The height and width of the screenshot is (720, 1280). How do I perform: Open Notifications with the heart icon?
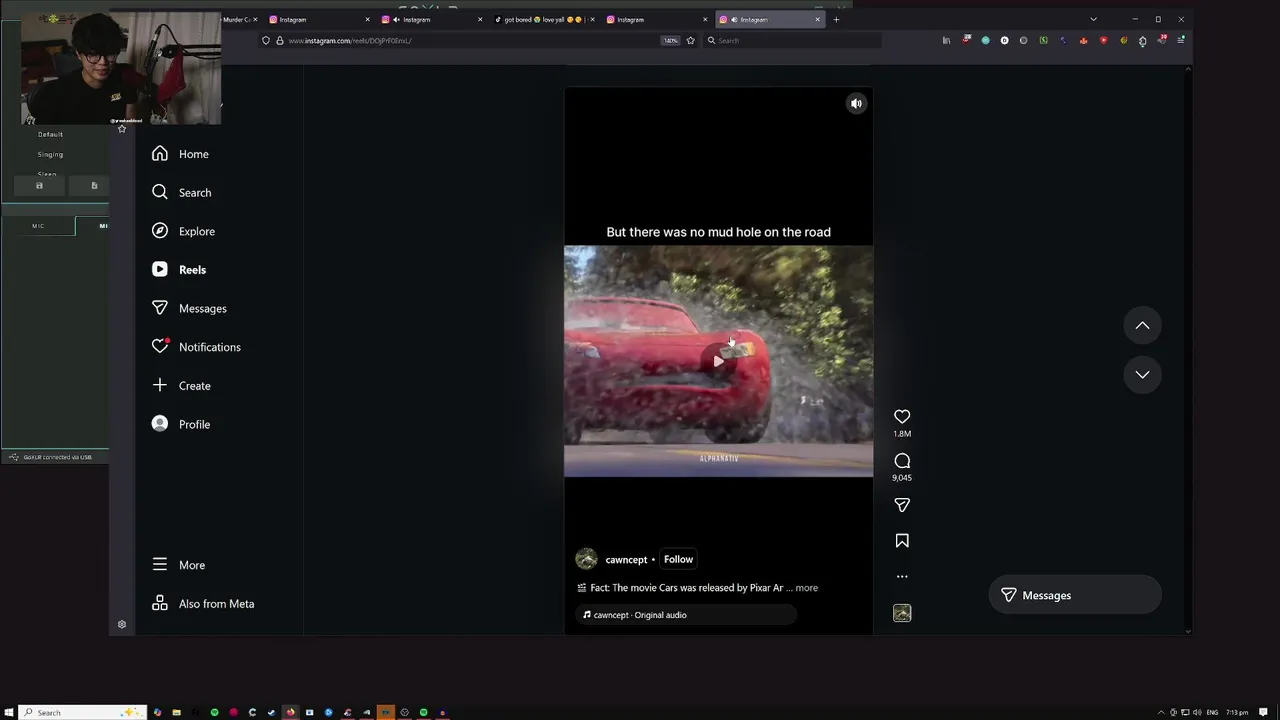tap(196, 347)
